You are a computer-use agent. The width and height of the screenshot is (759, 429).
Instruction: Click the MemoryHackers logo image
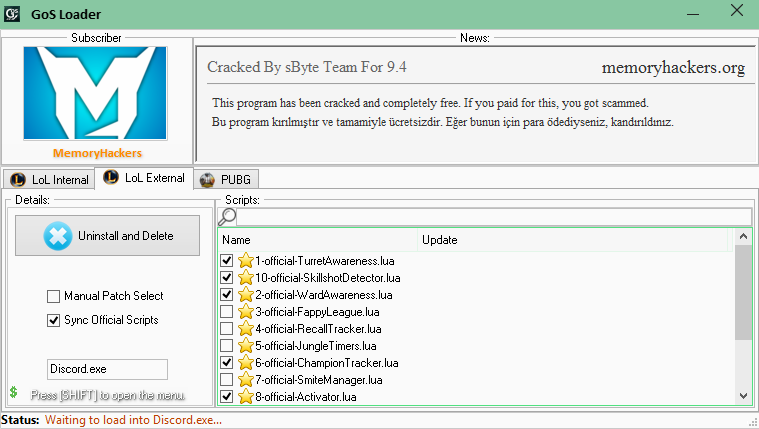pyautogui.click(x=95, y=93)
